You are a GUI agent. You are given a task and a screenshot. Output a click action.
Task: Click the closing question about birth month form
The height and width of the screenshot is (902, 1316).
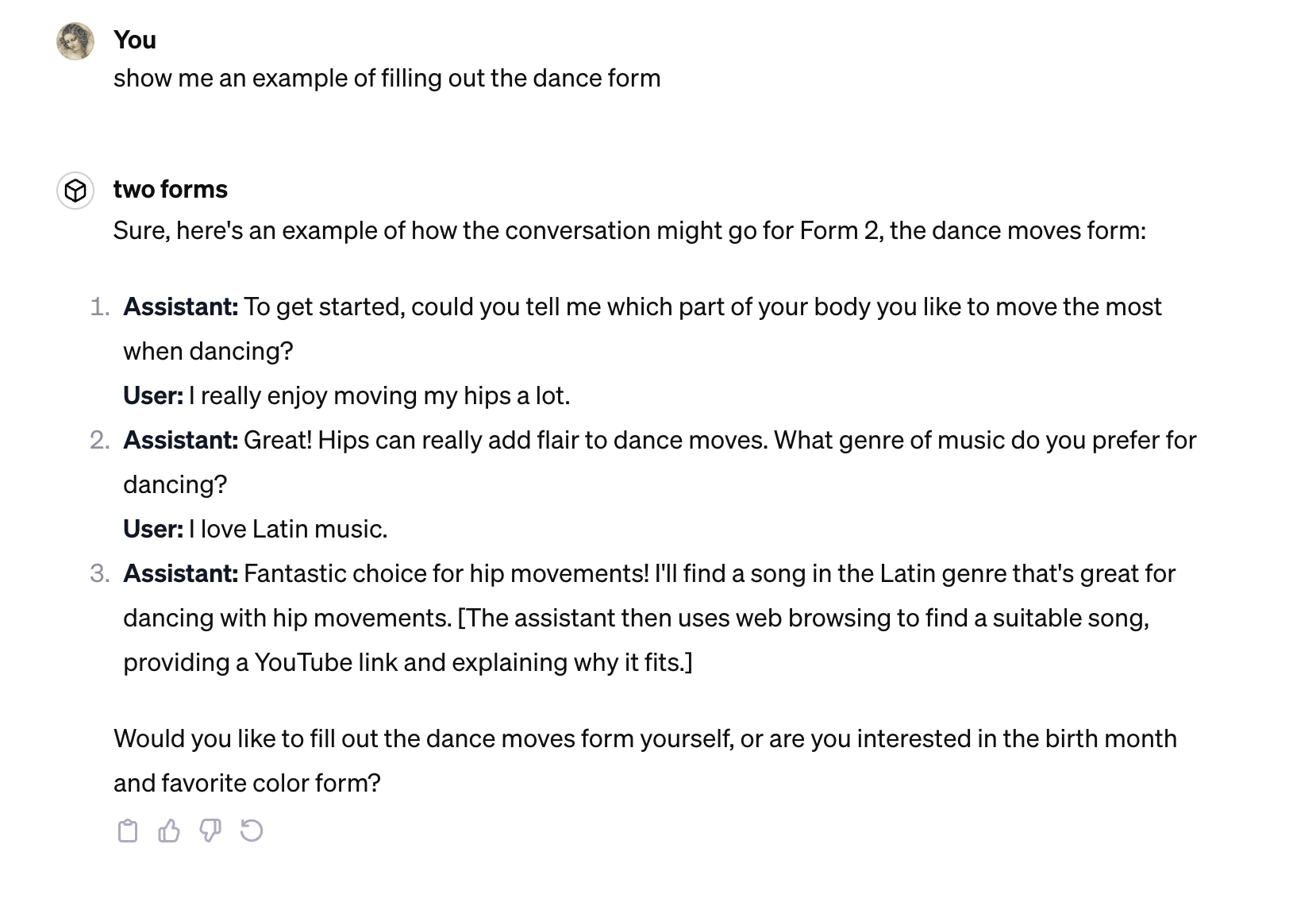(x=645, y=738)
